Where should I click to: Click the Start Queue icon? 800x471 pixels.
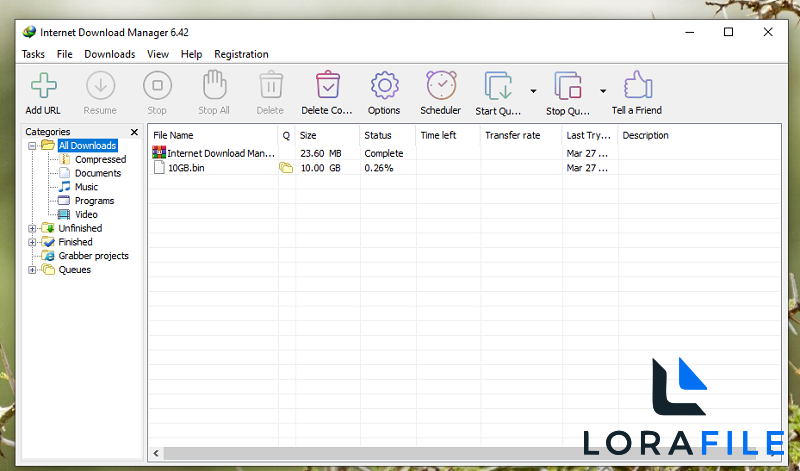pos(498,86)
